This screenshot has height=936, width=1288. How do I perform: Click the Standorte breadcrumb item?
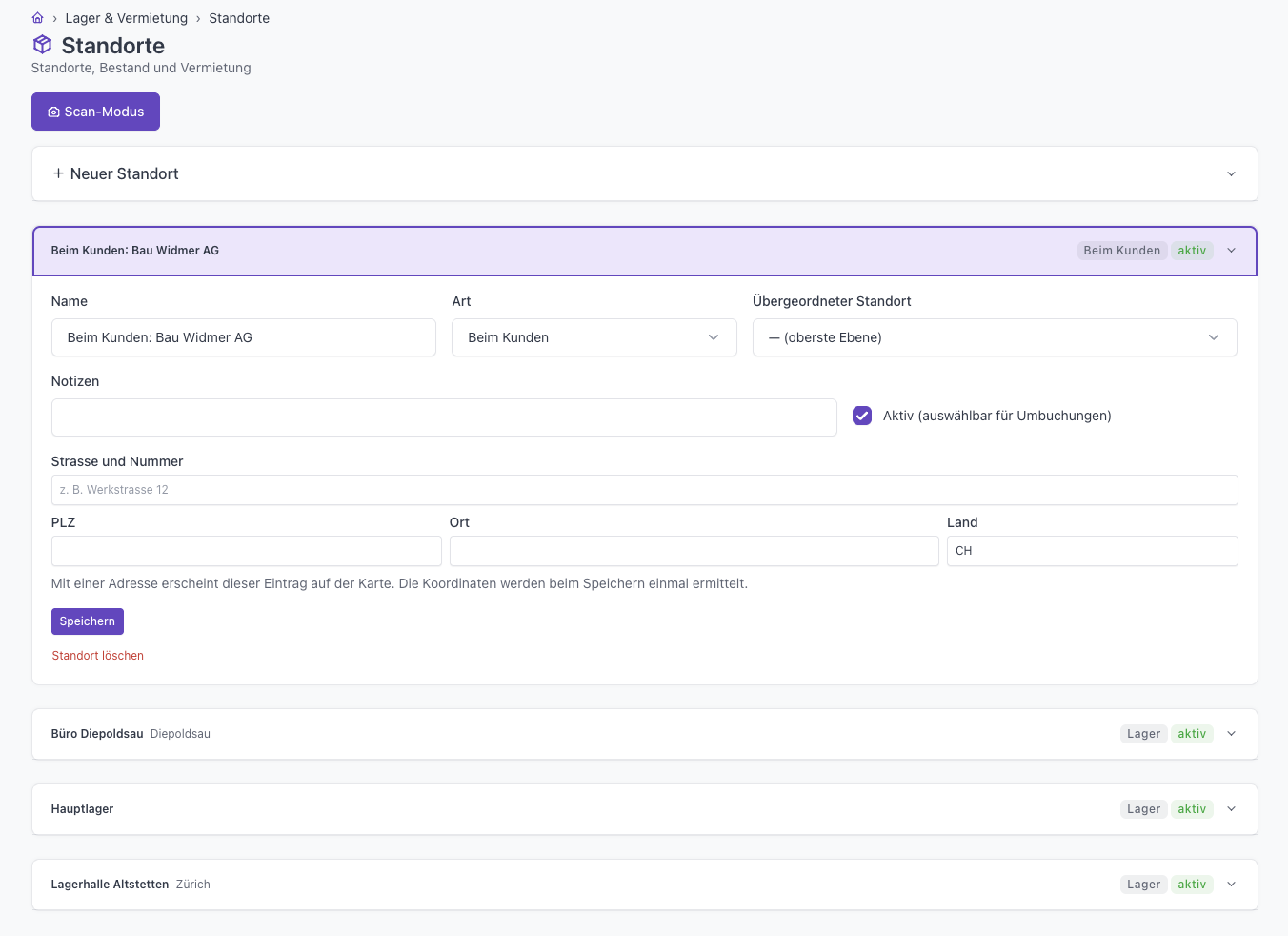(239, 18)
